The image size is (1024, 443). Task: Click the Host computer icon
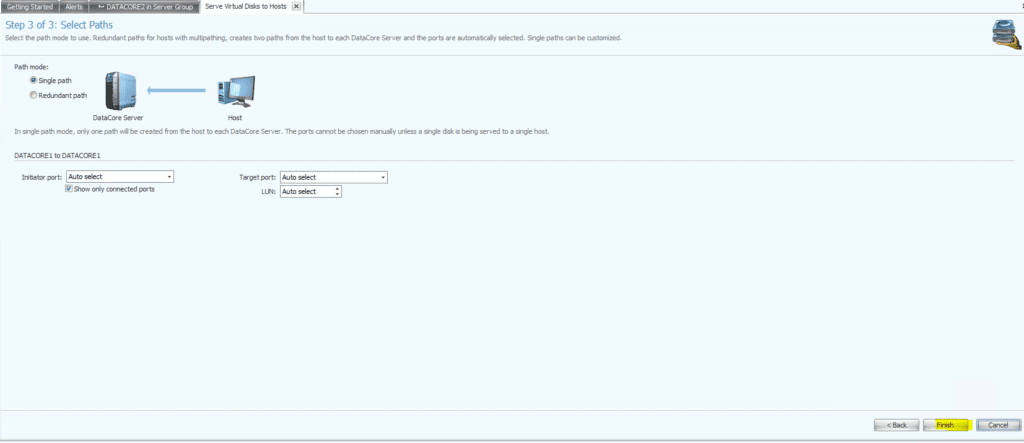coord(234,94)
